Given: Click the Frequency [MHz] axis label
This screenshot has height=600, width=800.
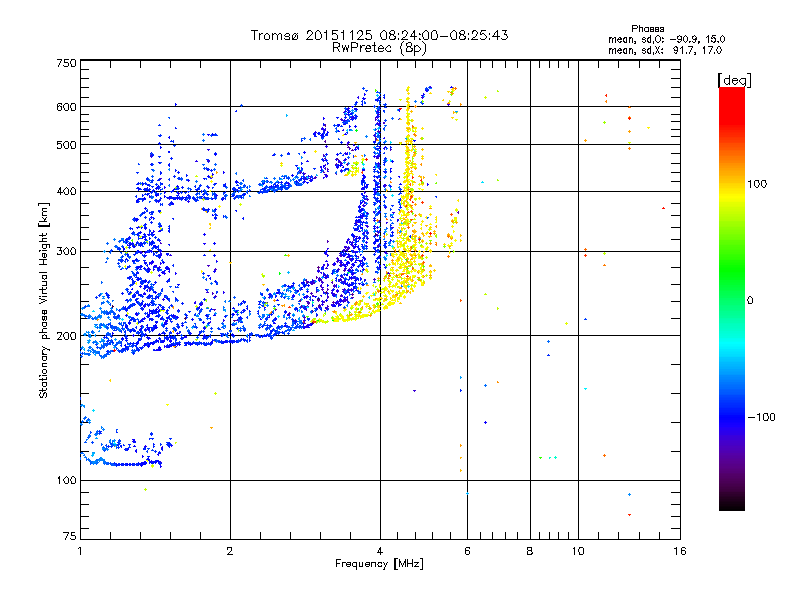Looking at the screenshot, I should point(379,564).
